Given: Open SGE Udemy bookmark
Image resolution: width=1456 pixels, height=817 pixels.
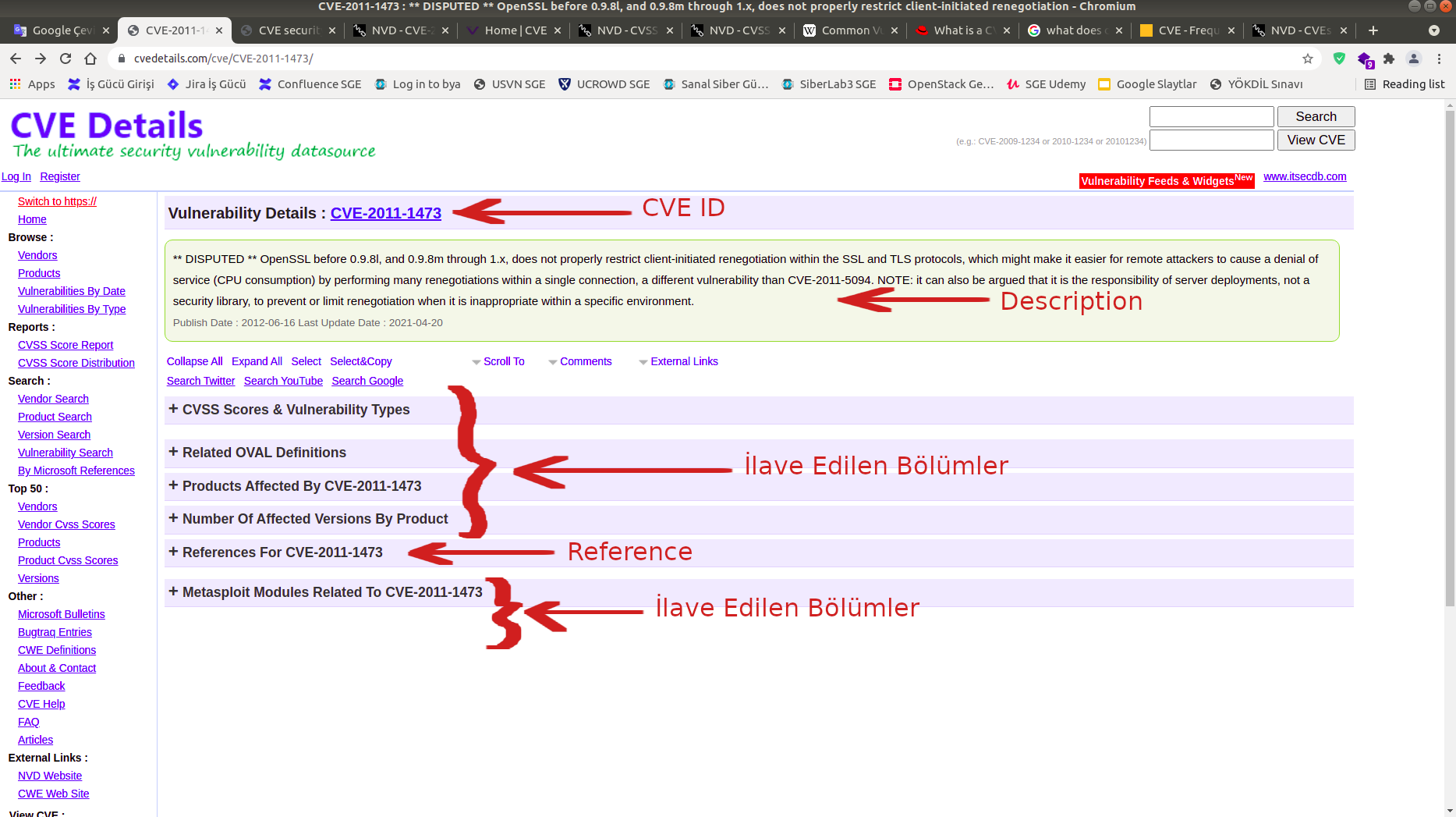Looking at the screenshot, I should (x=1046, y=84).
